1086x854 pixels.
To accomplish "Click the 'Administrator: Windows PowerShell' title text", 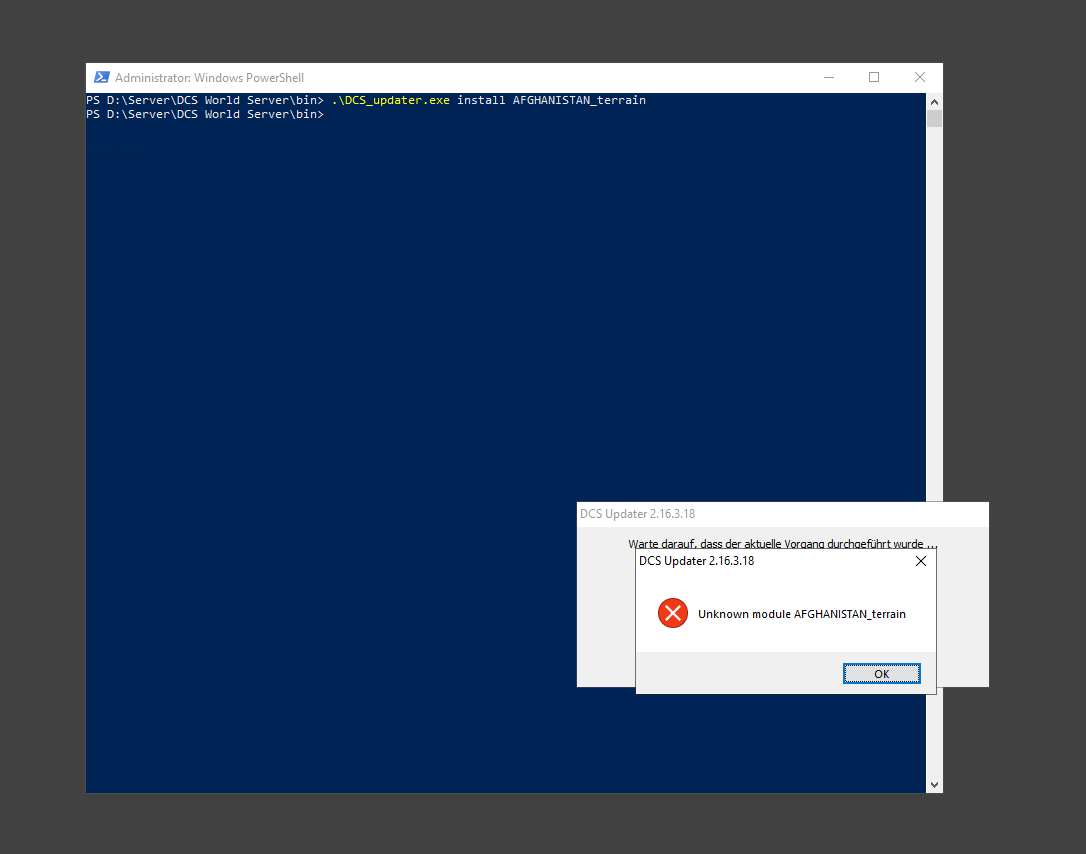I will pos(209,78).
